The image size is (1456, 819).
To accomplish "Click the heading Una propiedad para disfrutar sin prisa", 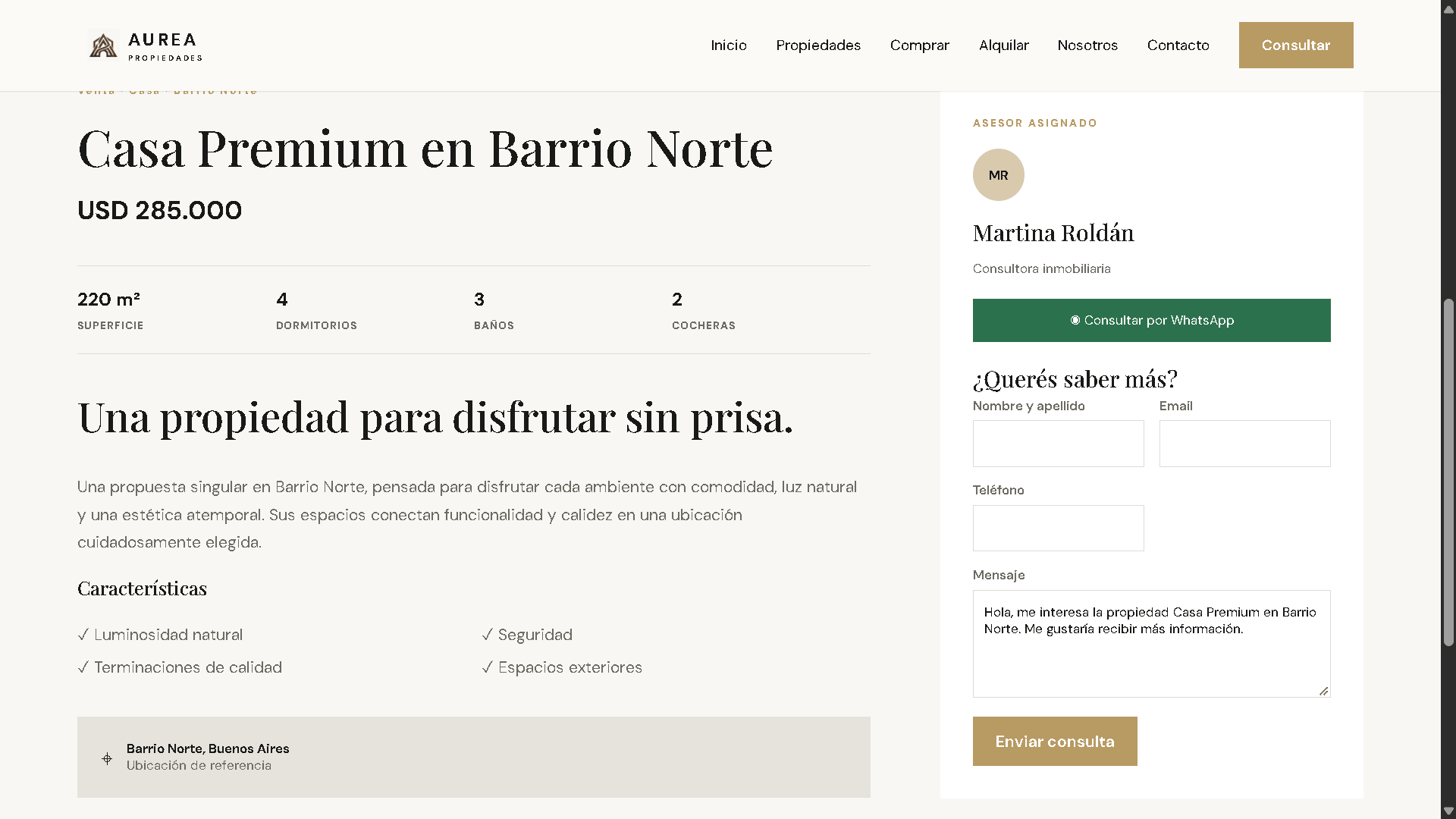I will click(x=435, y=418).
